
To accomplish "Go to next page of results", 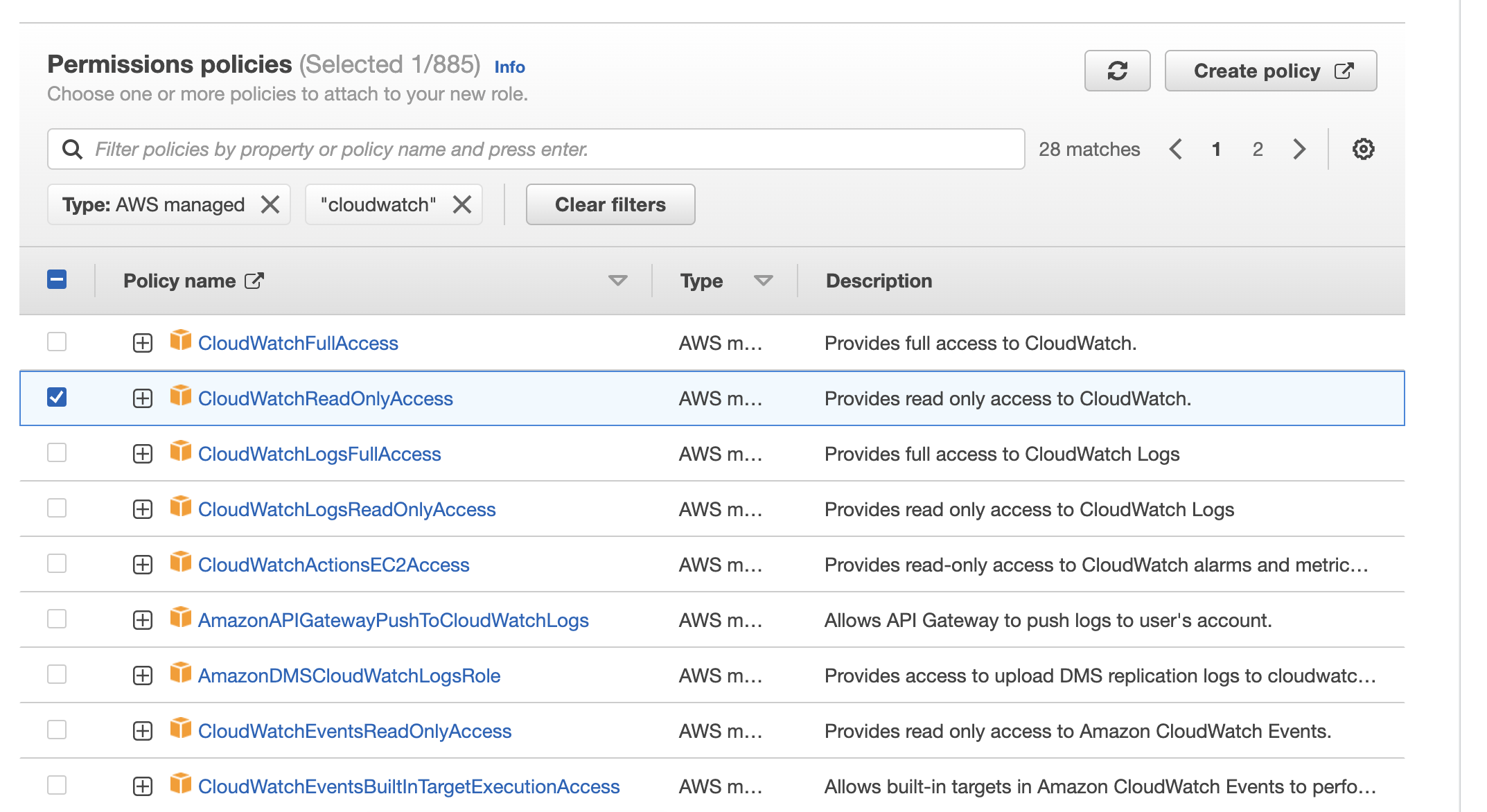I will (1299, 149).
